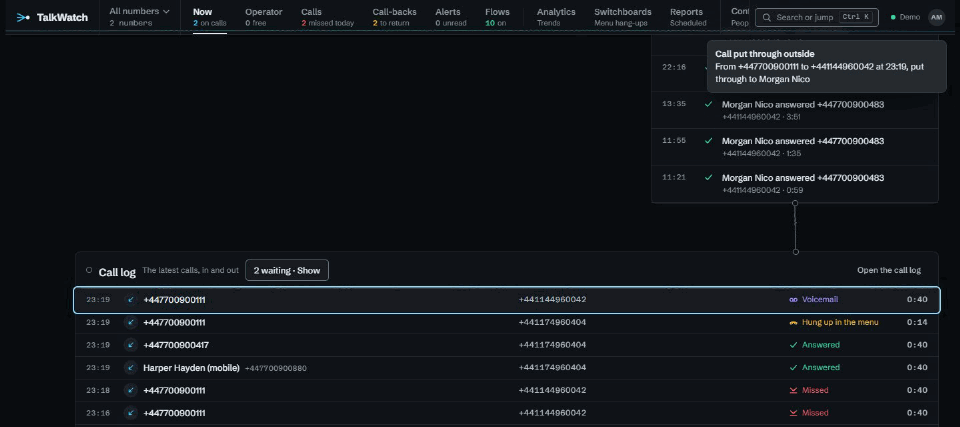The width and height of the screenshot is (960, 427).
Task: Focus the Search or jump field
Action: pyautogui.click(x=817, y=17)
